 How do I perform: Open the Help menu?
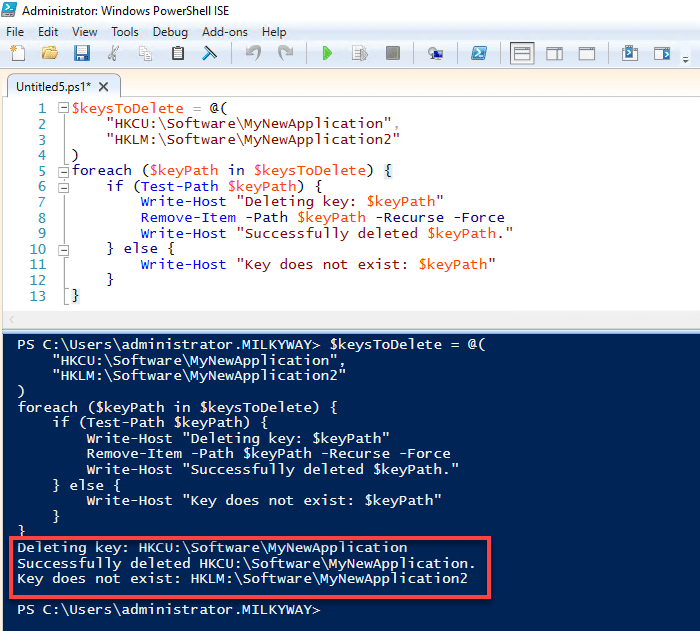point(274,32)
